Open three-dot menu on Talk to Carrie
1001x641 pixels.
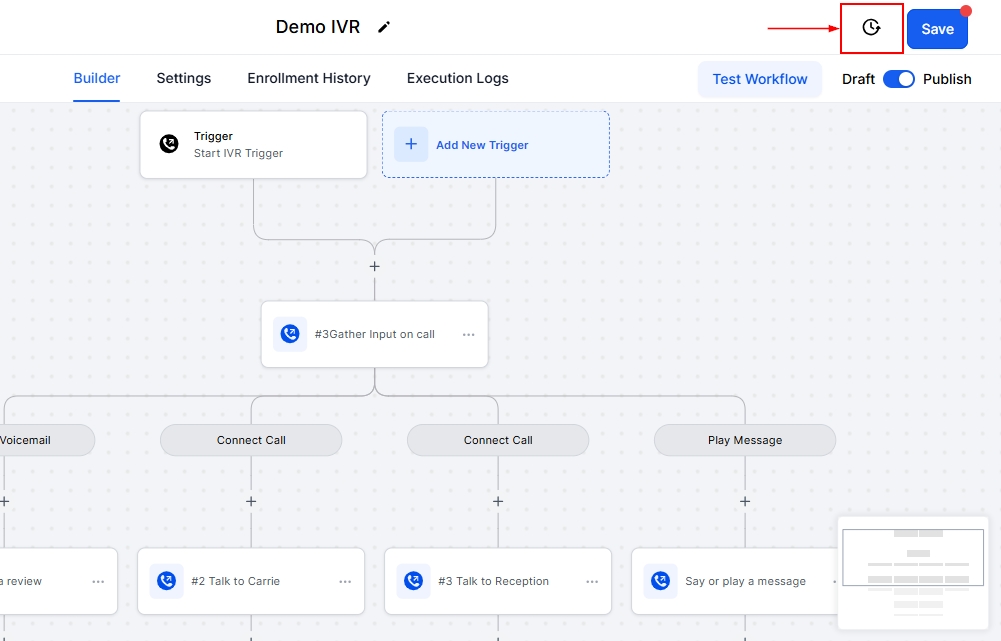pos(345,582)
